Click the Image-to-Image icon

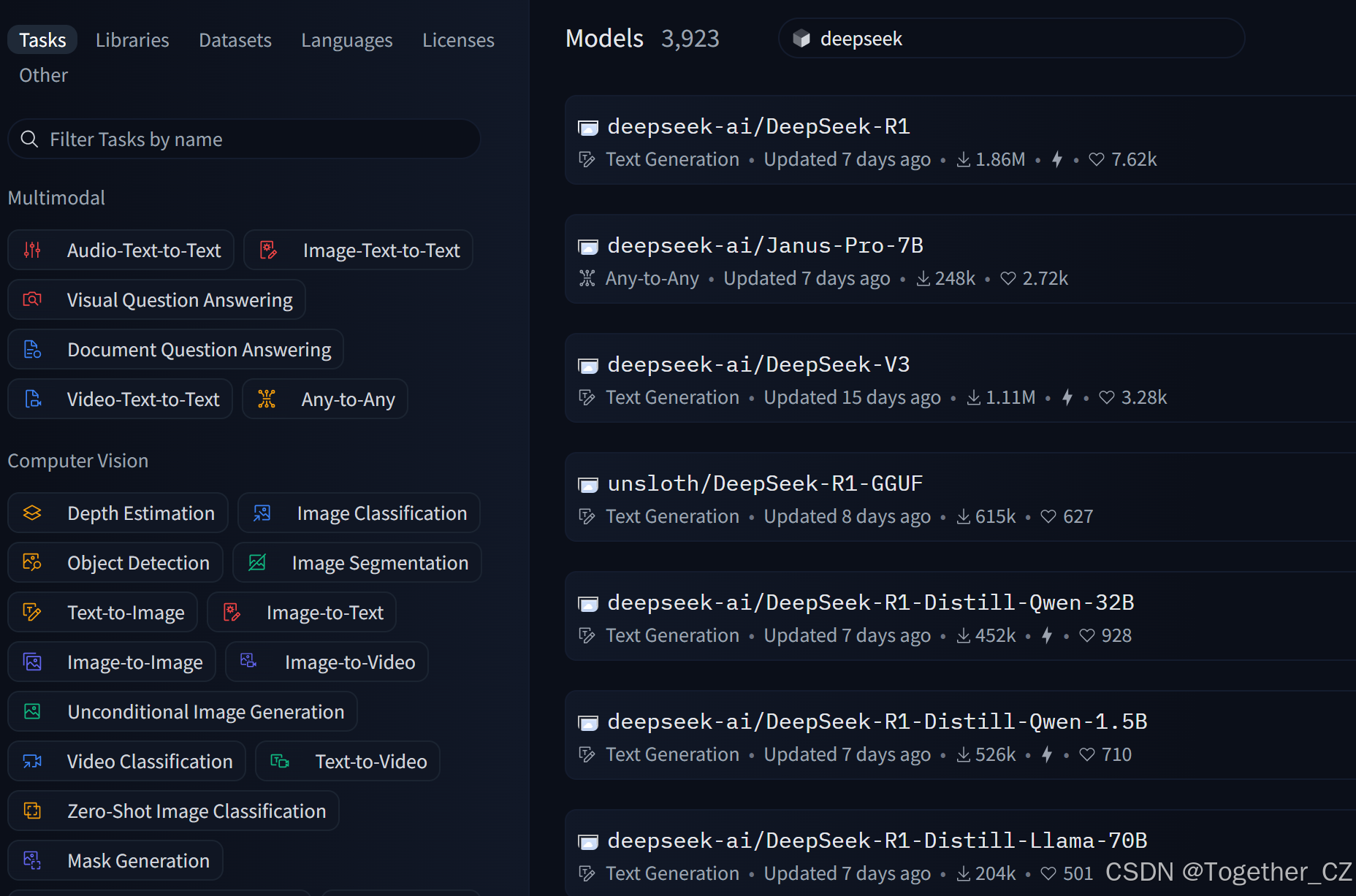click(x=32, y=662)
